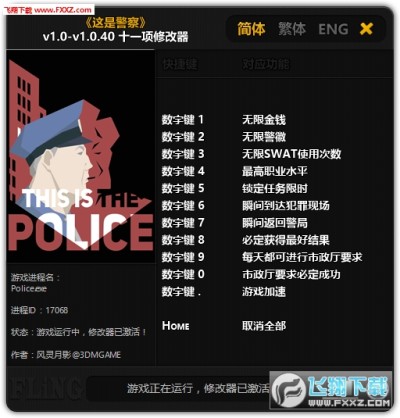
Task: Toggle 无限金钱 cheat option
Action: point(264,120)
